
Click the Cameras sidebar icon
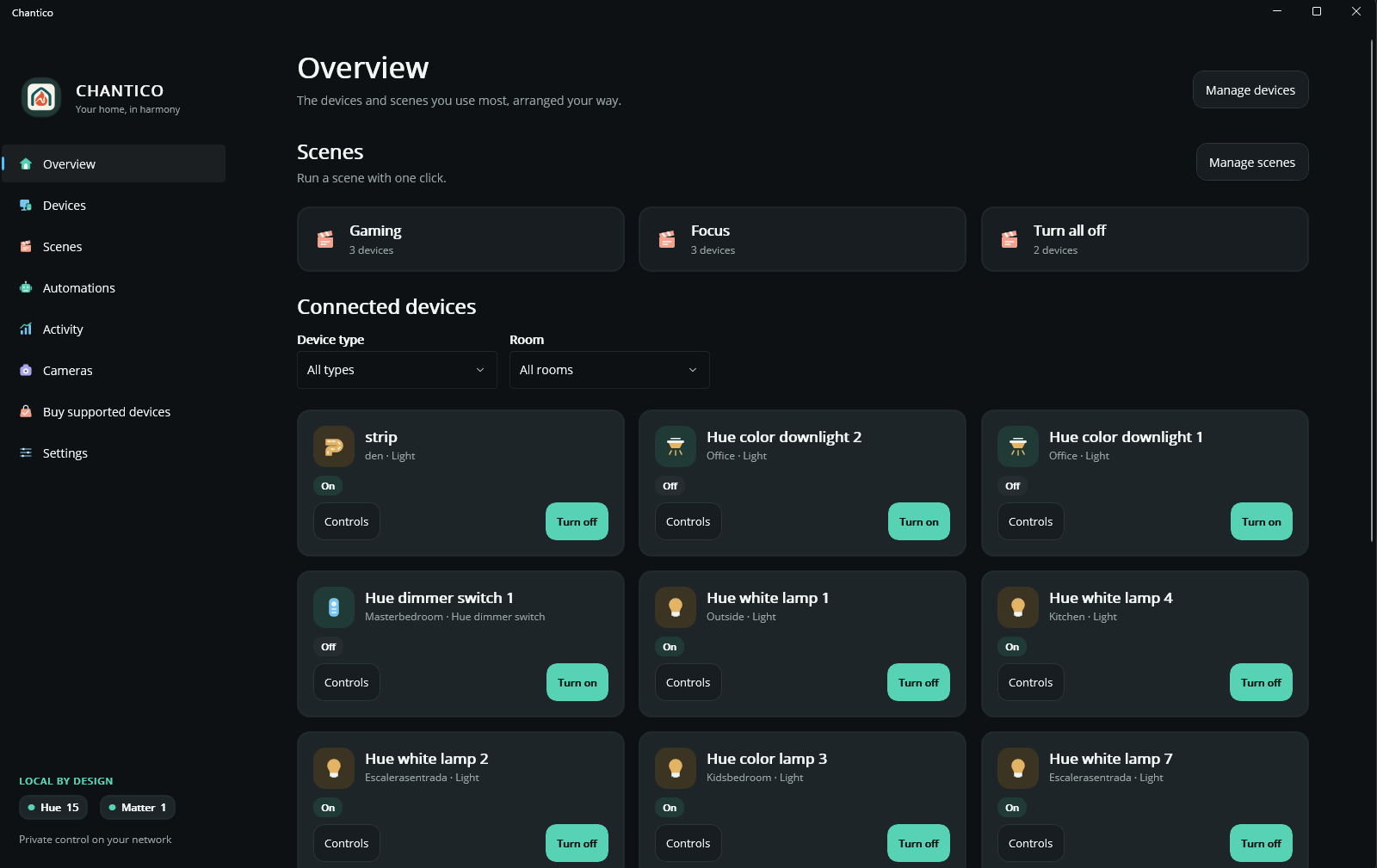click(26, 370)
